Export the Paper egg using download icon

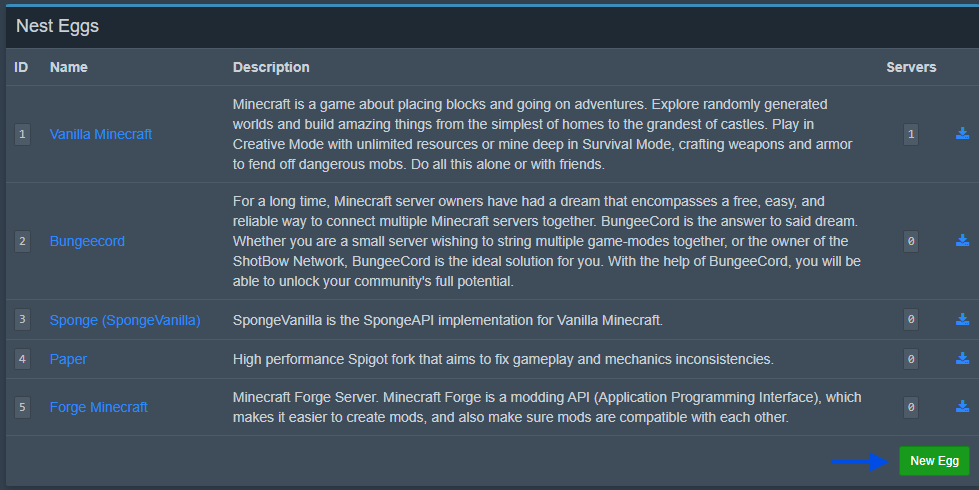[962, 358]
